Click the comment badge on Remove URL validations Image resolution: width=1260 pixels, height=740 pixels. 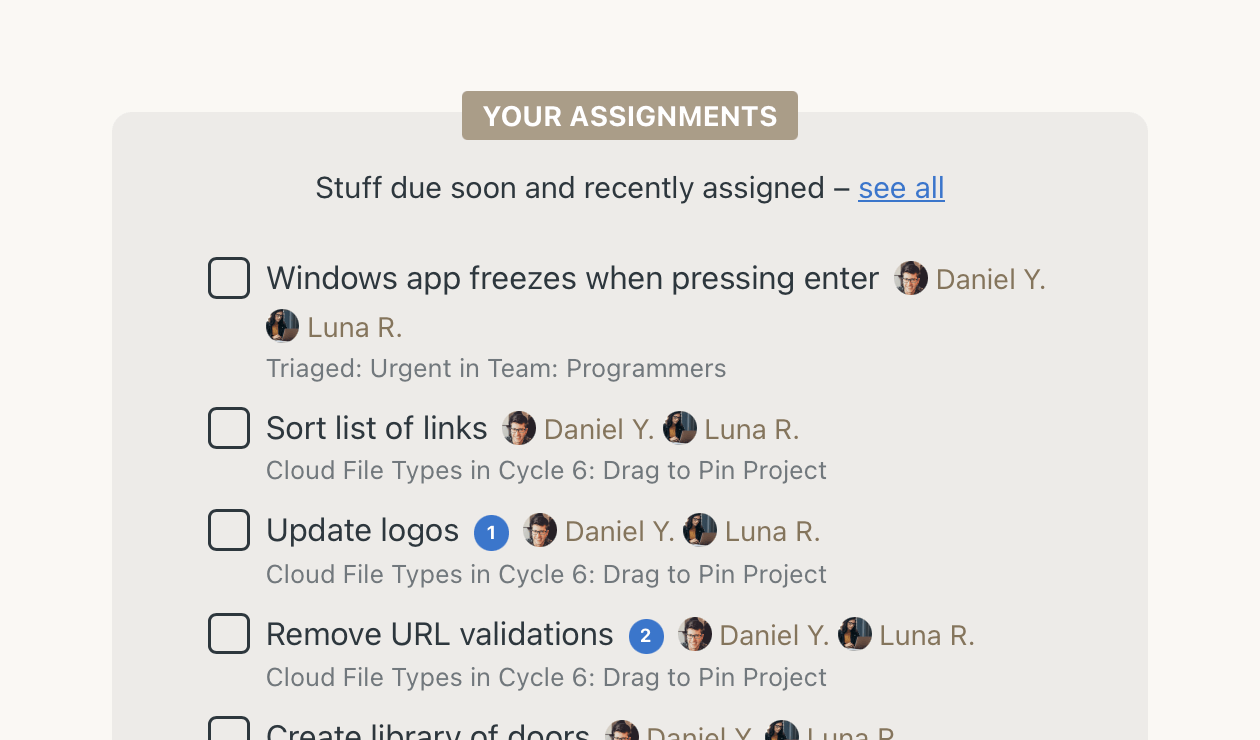tap(646, 636)
